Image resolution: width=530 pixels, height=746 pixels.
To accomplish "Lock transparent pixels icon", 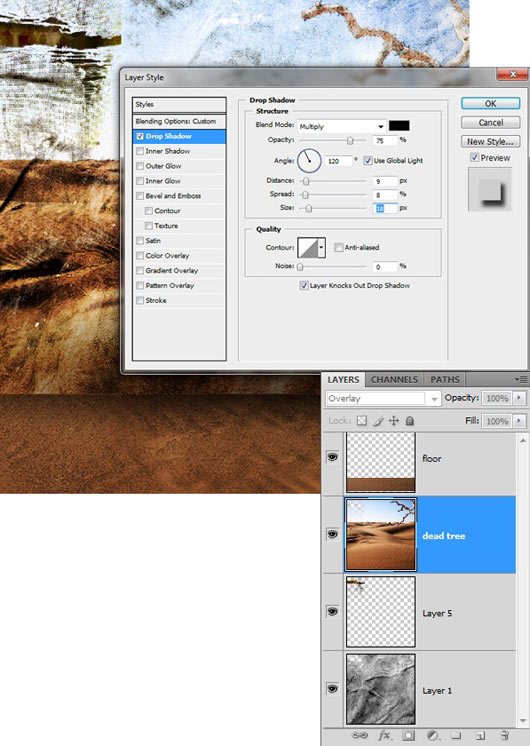I will coord(362,421).
